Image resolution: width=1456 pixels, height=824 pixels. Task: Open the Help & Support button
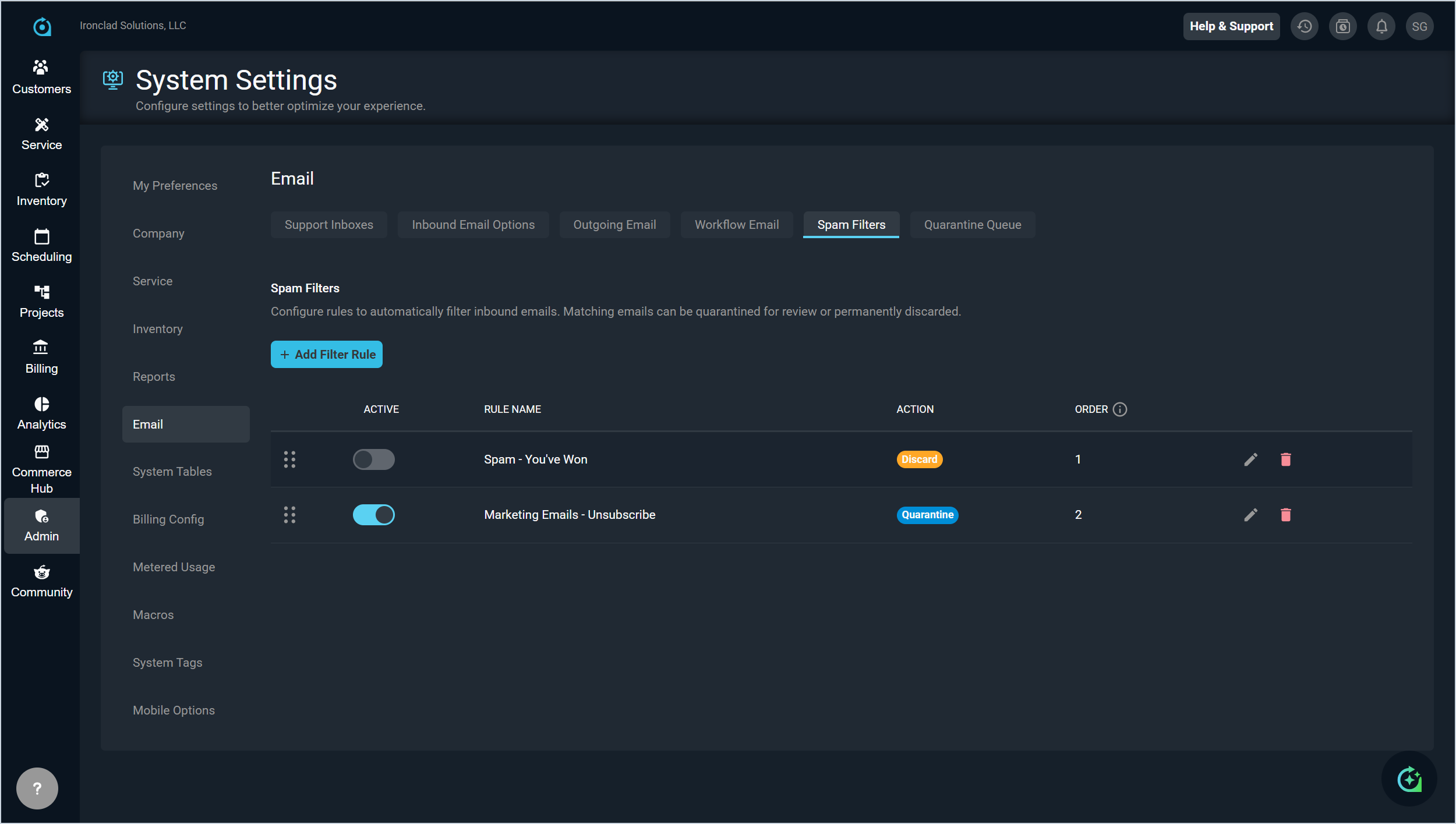click(1231, 26)
